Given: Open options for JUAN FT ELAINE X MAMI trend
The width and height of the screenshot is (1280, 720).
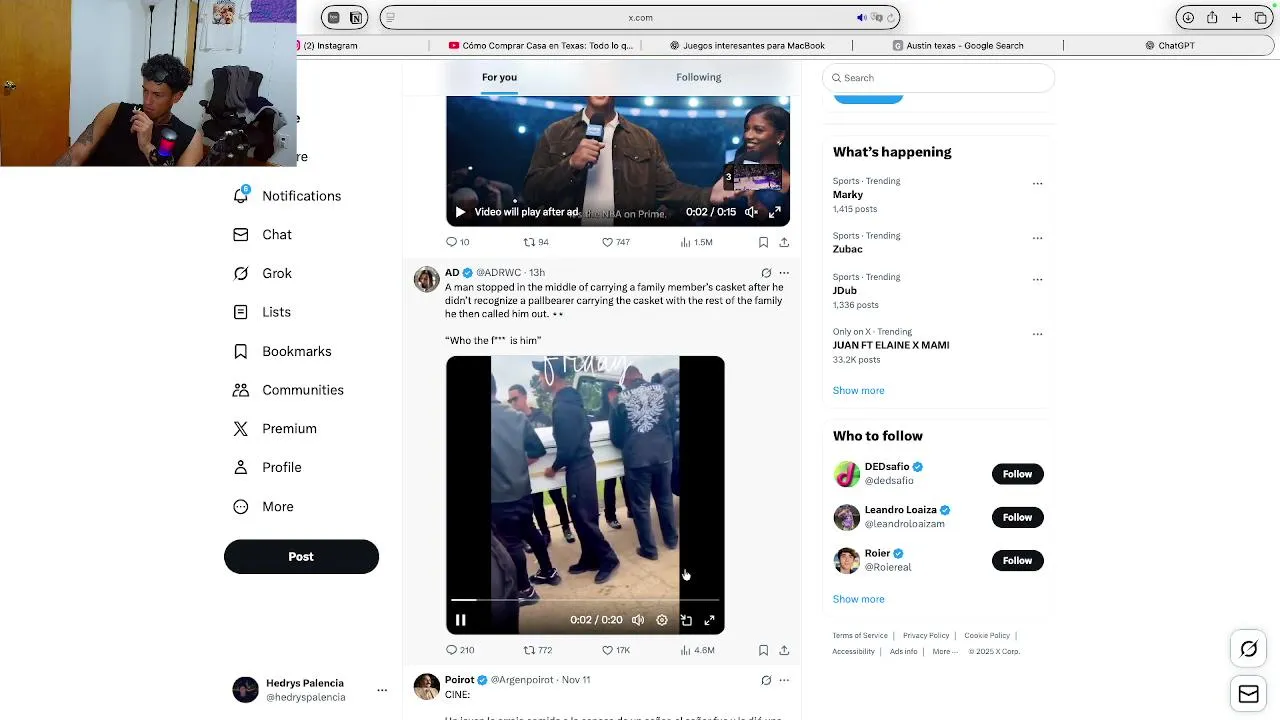Looking at the screenshot, I should click(x=1037, y=334).
